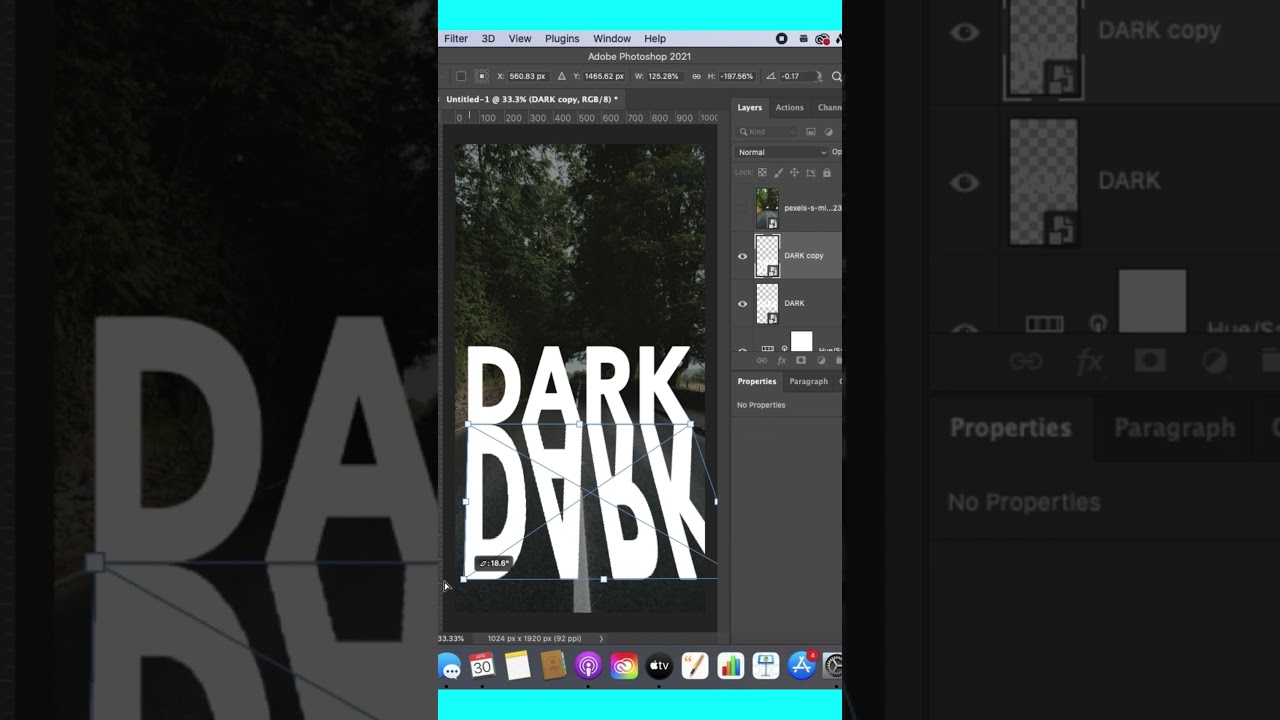Select the Untitled-1 document tab

pyautogui.click(x=532, y=99)
